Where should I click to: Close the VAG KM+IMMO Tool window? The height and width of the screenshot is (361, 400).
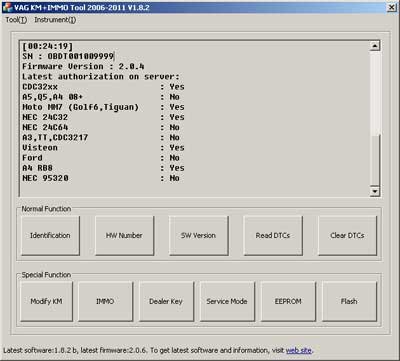tap(391, 7)
